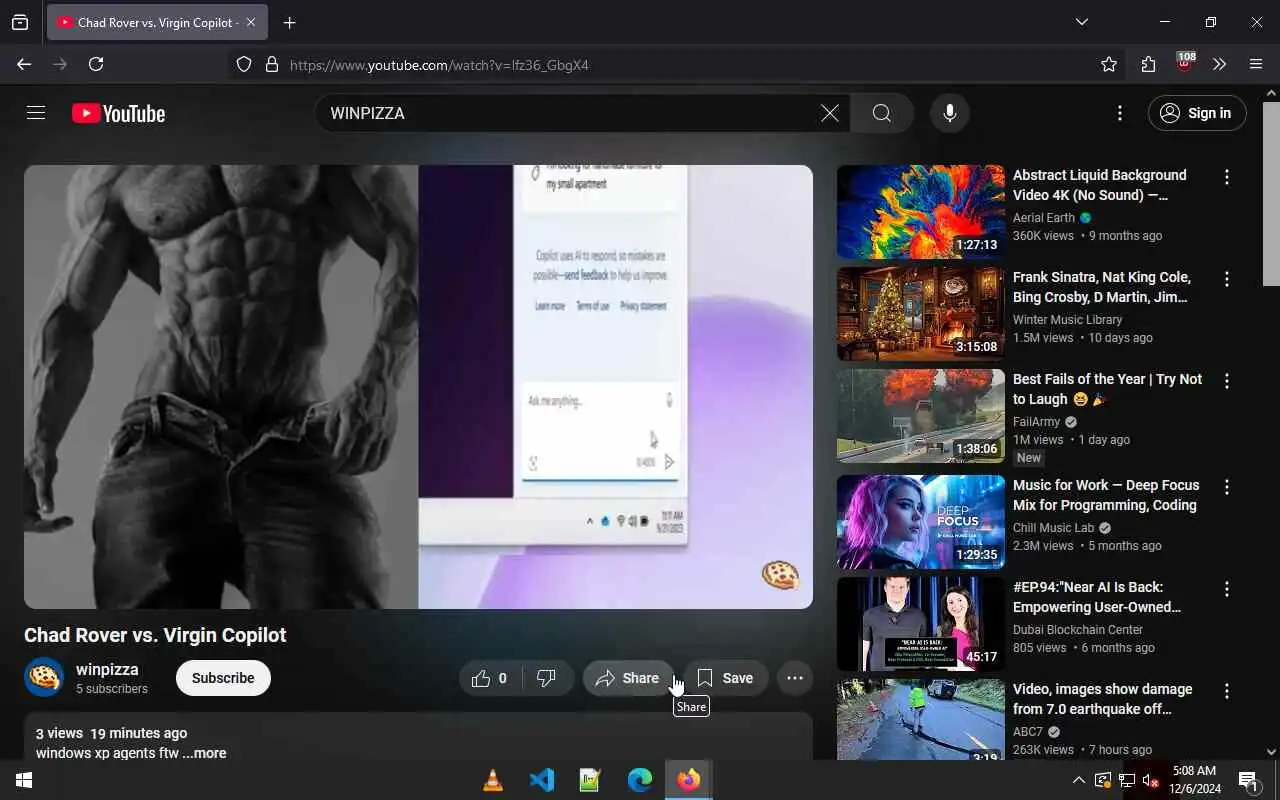Select the Chad Rover vs. Virgin Copilot tab
The width and height of the screenshot is (1280, 800).
[157, 22]
